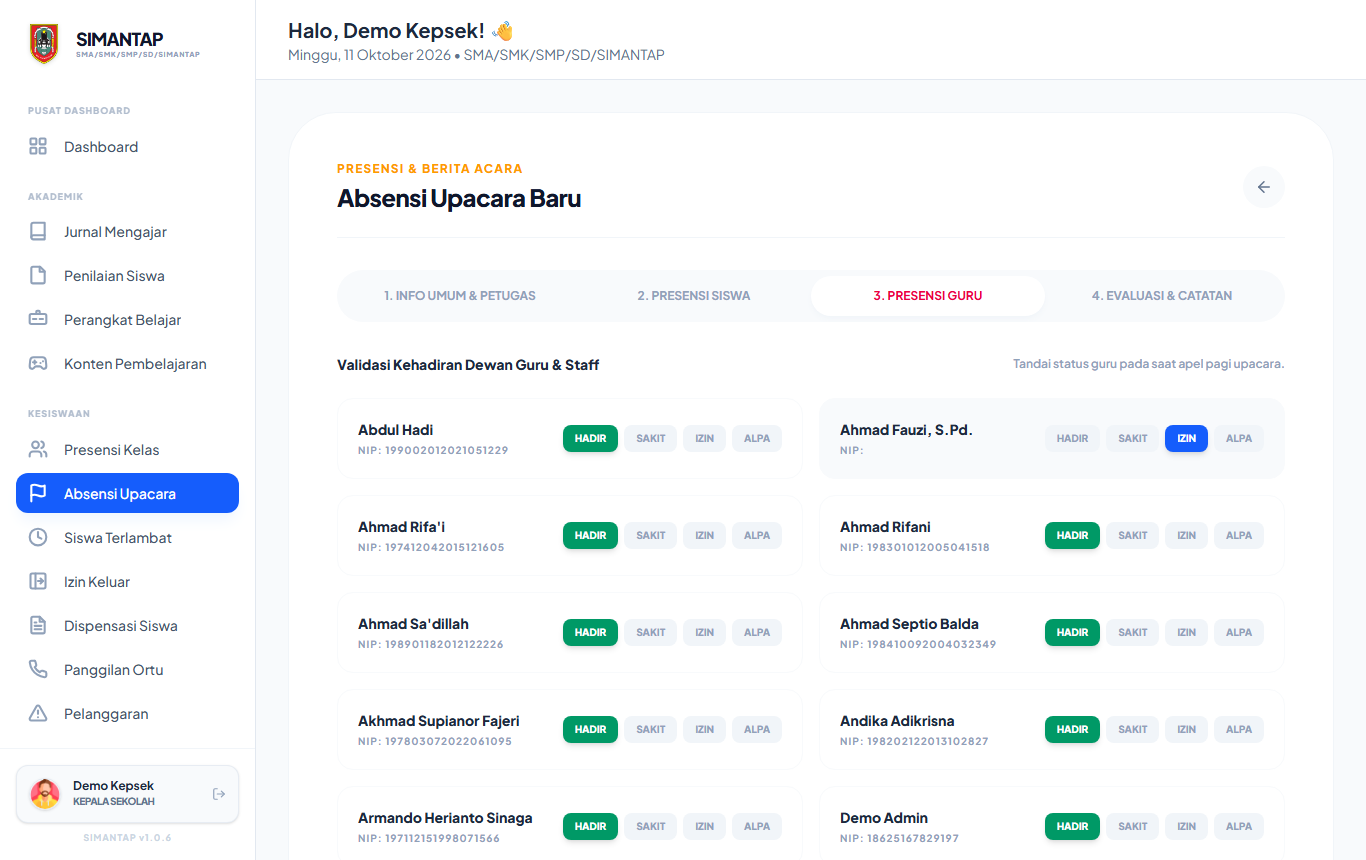Viewport: 1366px width, 860px height.
Task: Open Jurnal Mengajar in the sidebar
Action: 127,232
